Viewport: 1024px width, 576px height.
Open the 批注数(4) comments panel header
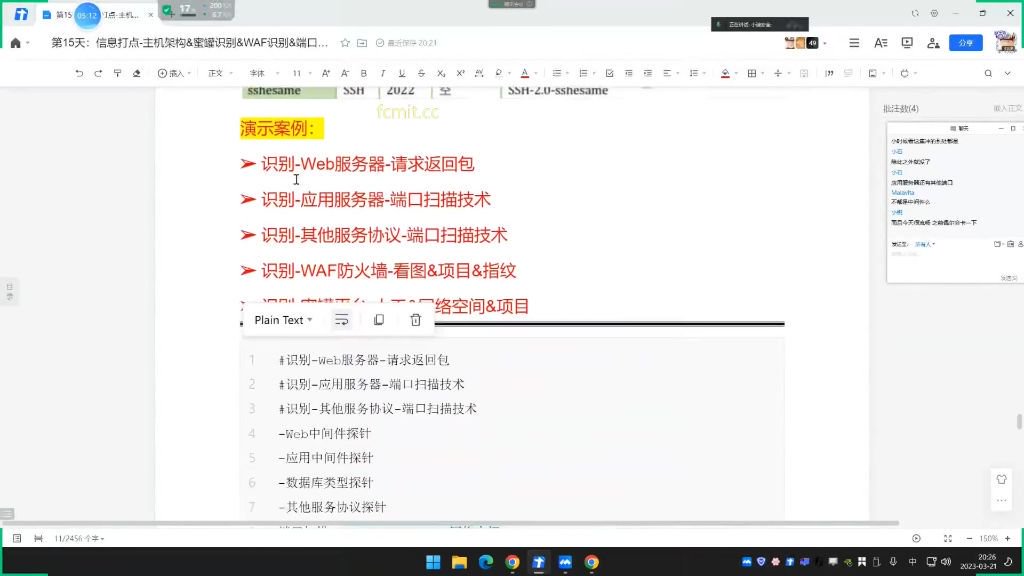pos(901,108)
